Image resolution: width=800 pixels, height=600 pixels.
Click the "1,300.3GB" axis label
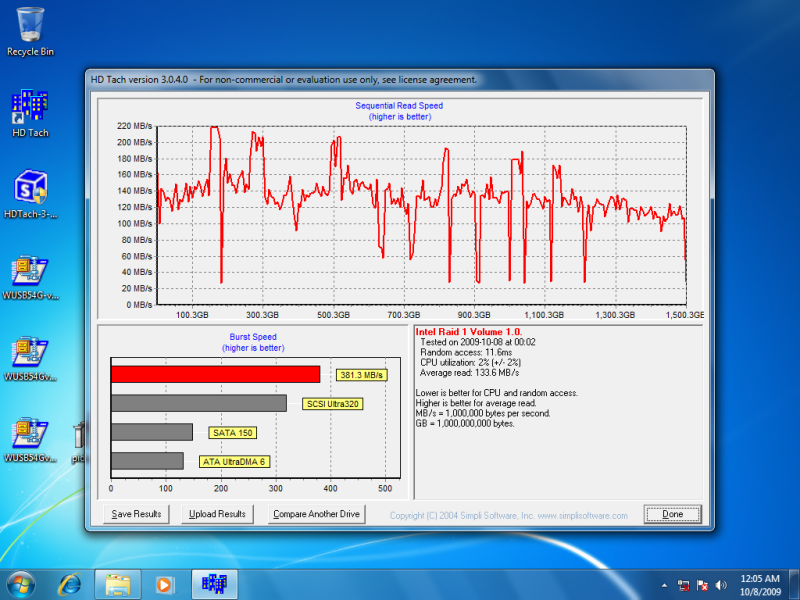[615, 315]
